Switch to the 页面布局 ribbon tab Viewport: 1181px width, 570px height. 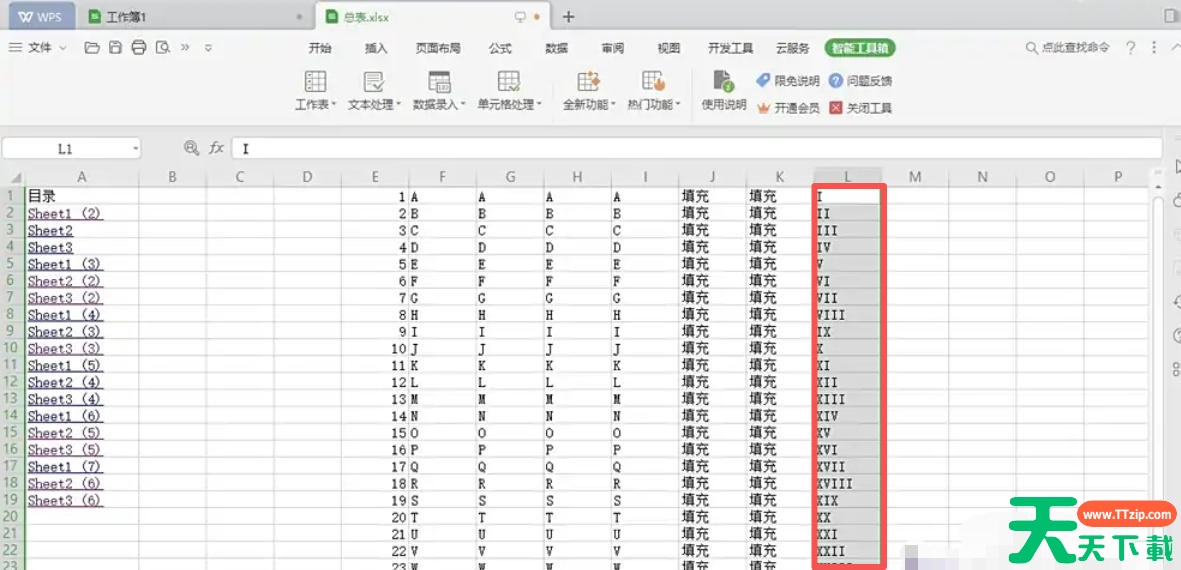click(x=438, y=47)
